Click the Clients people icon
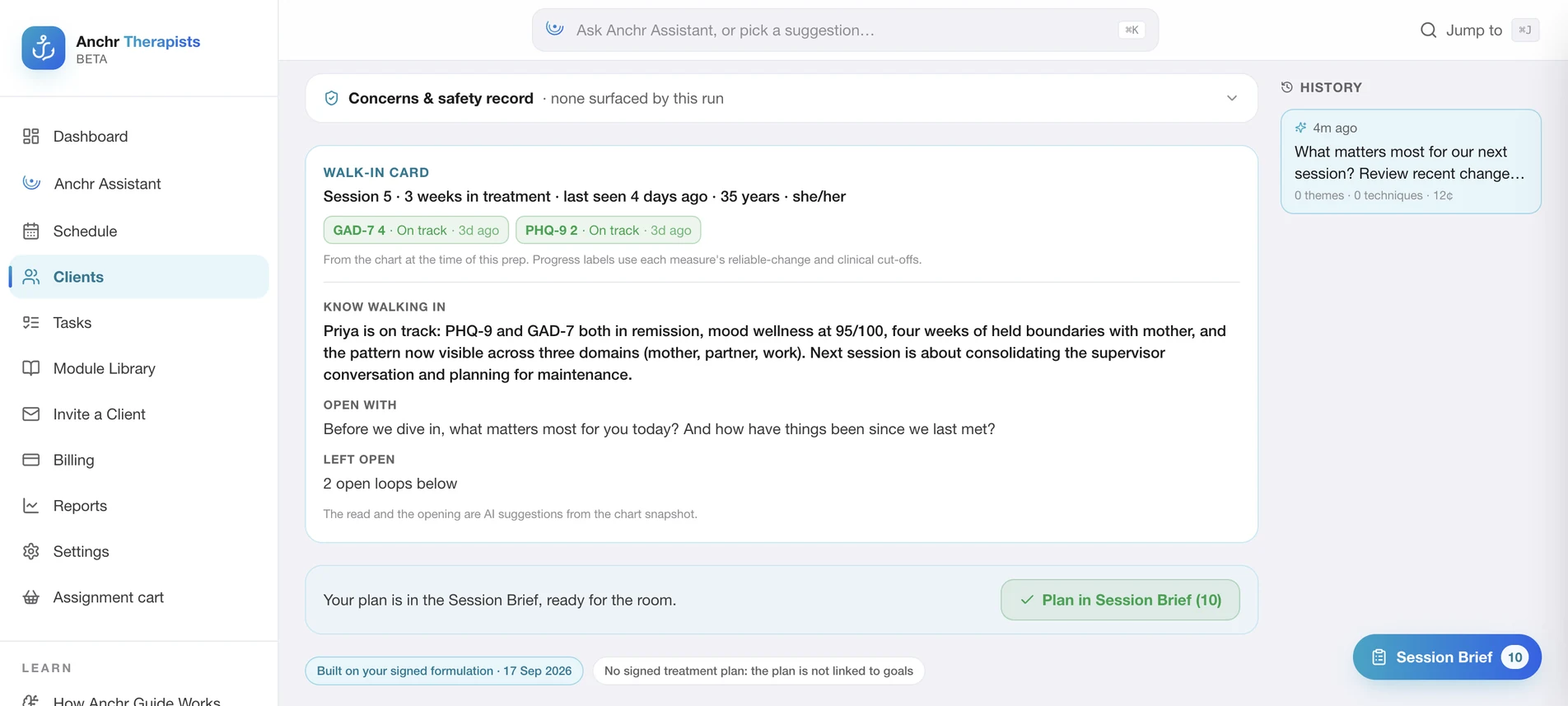The image size is (1568, 706). (x=31, y=277)
